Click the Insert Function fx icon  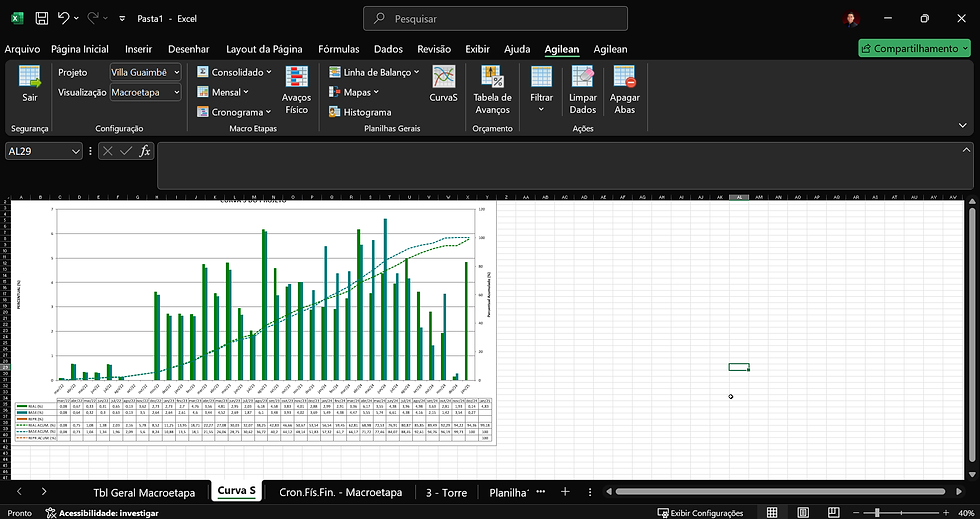click(x=144, y=151)
